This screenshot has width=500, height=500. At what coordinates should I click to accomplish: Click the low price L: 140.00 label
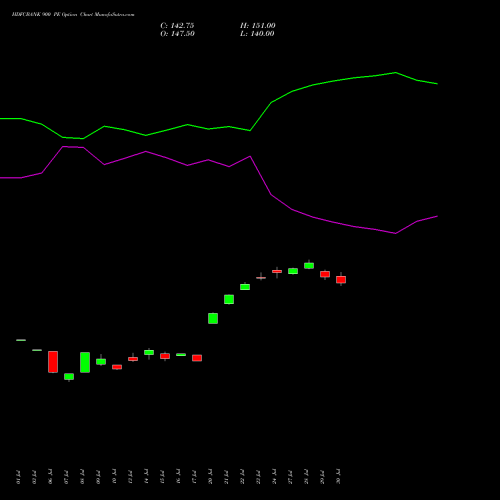coord(257,34)
